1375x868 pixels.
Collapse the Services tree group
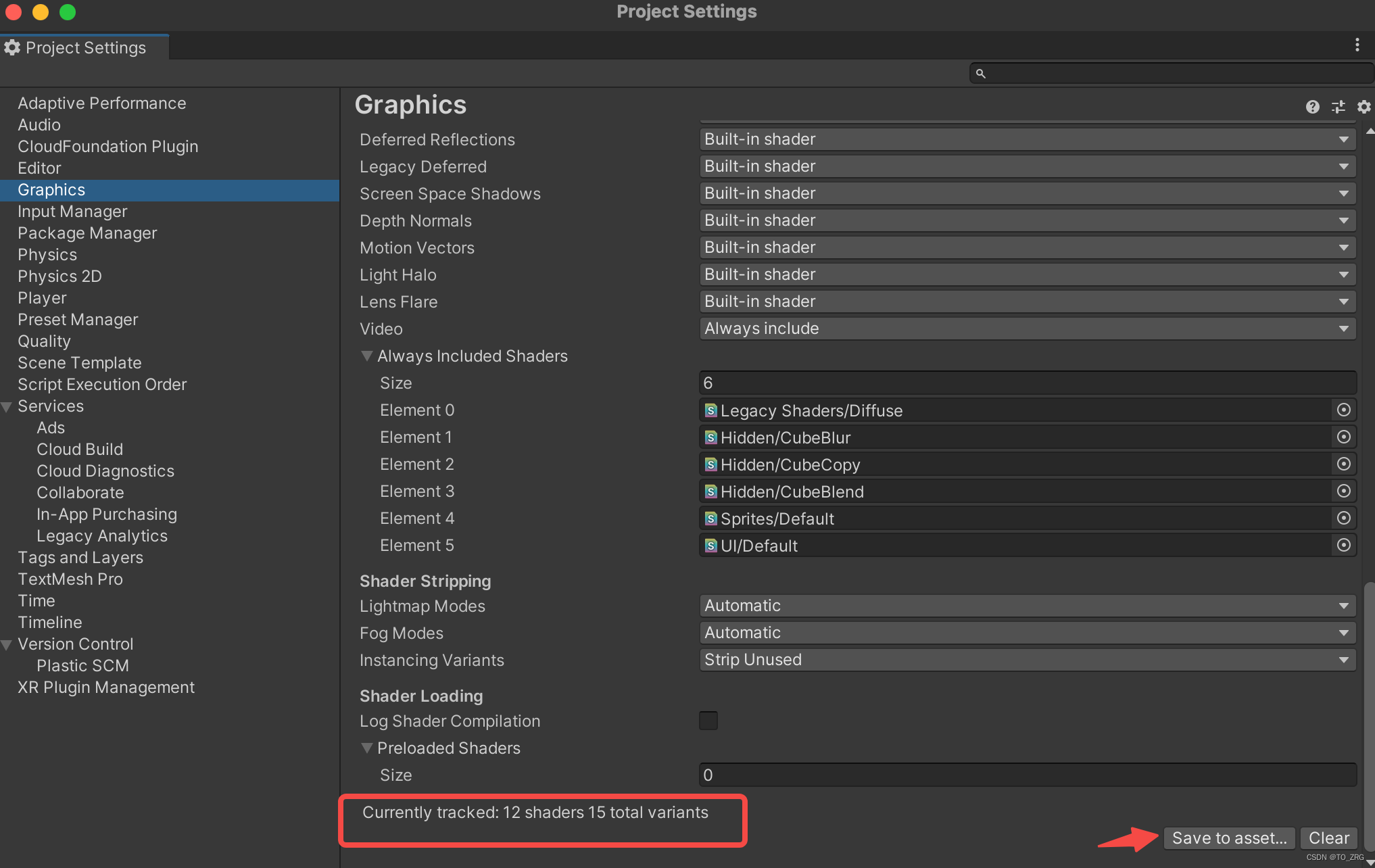click(x=7, y=407)
